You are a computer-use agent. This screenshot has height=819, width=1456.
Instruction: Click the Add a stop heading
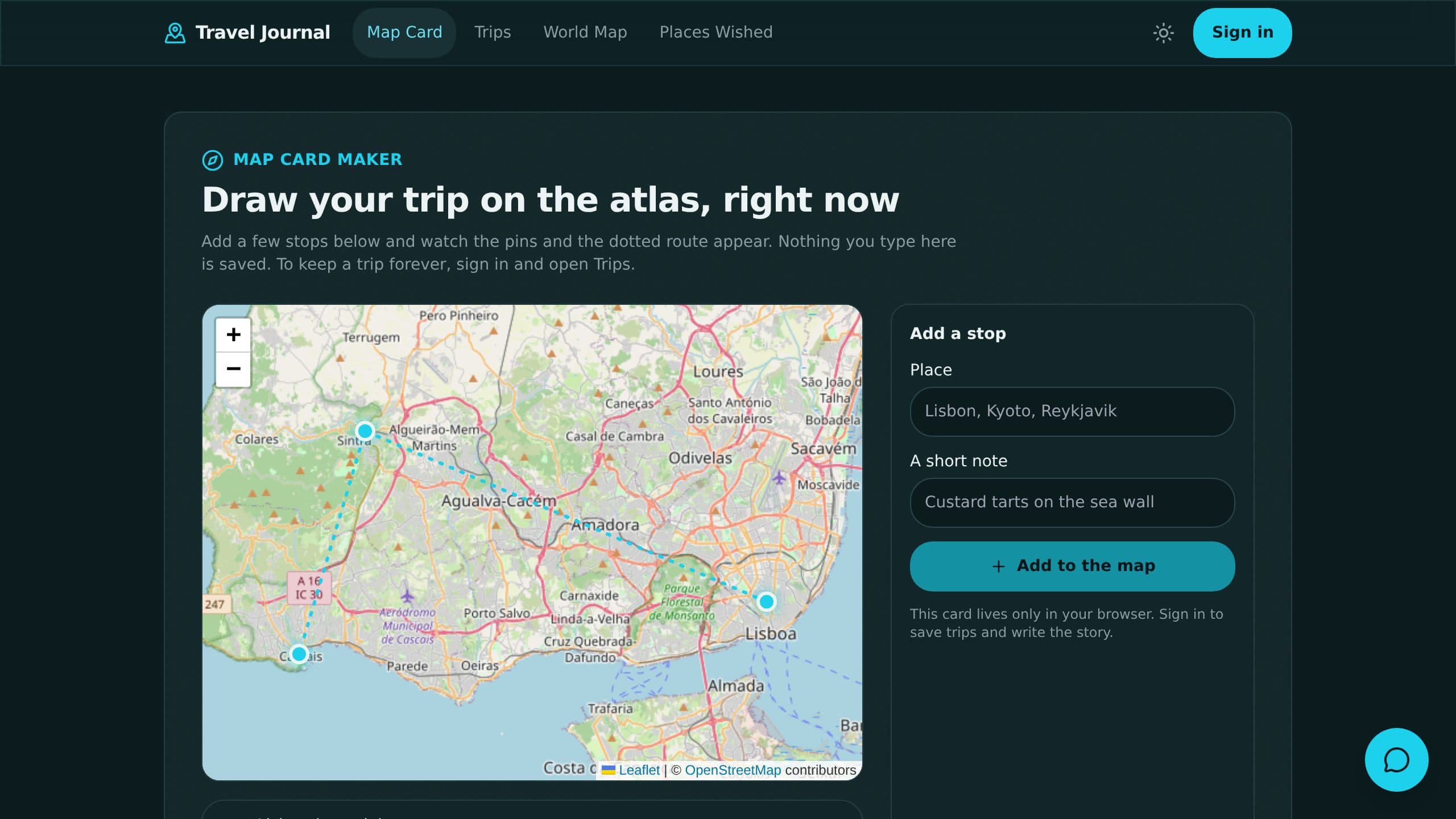point(958,333)
